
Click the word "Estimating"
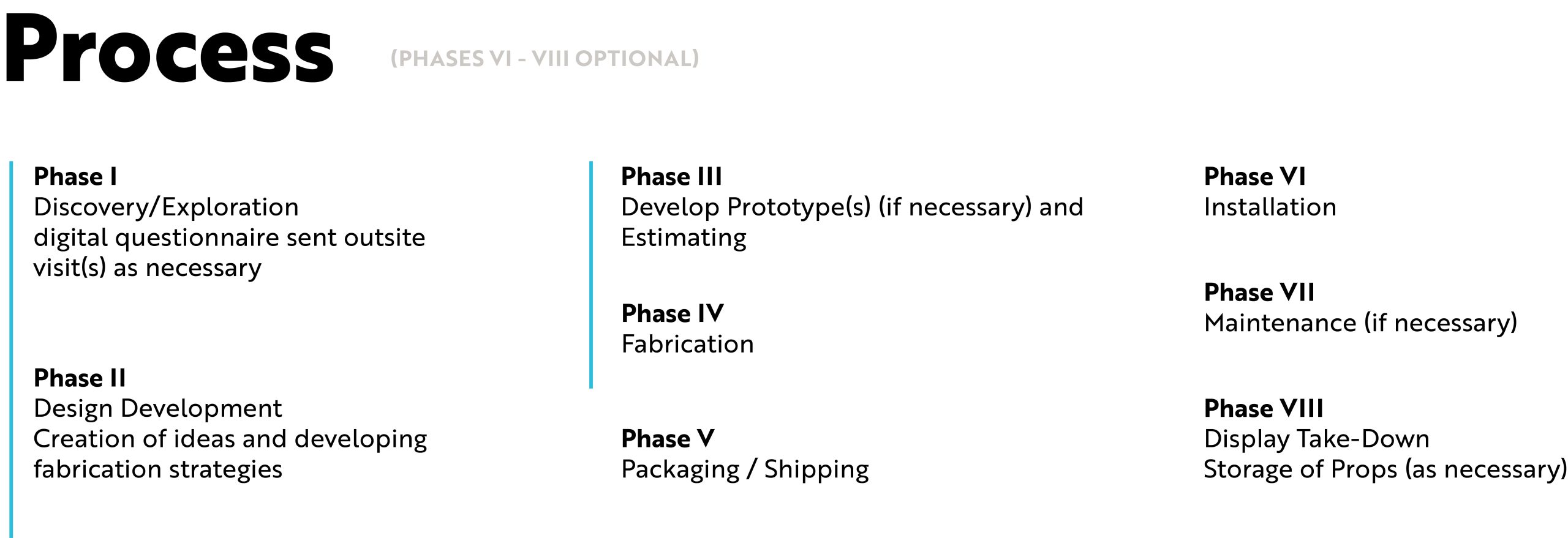coord(684,238)
